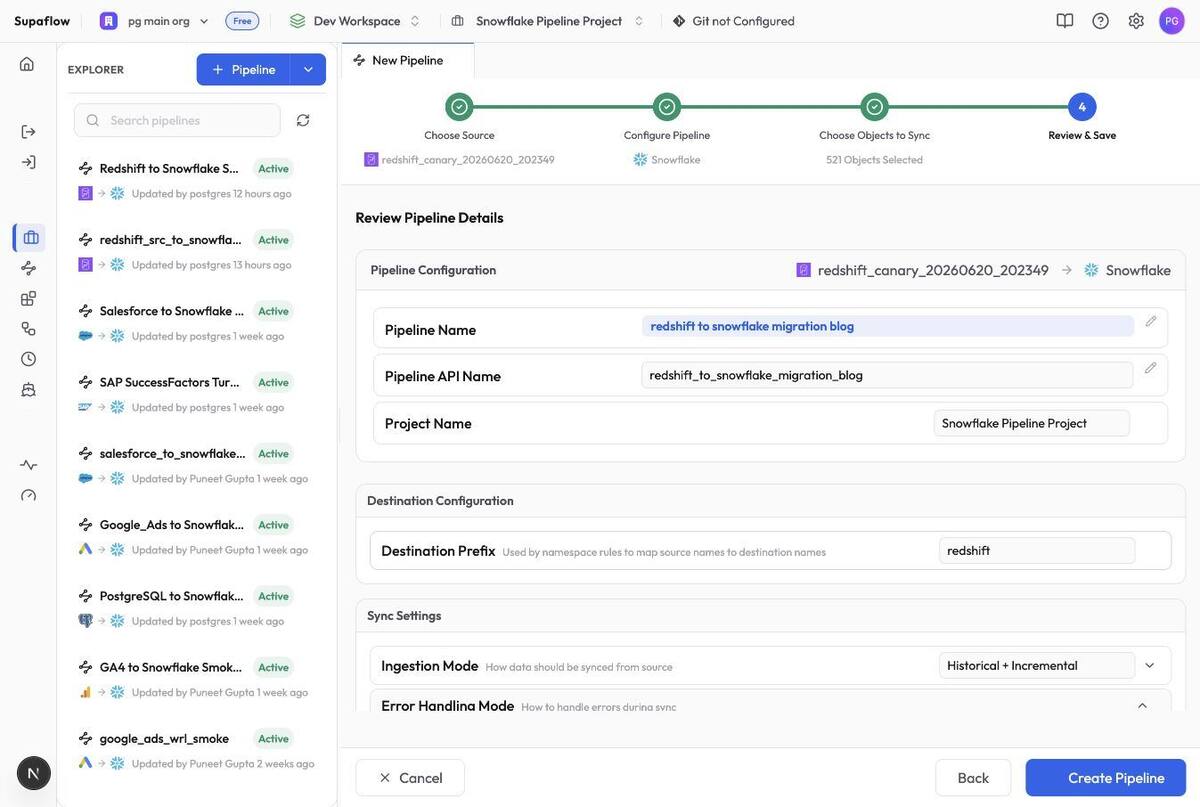Click the Review & Save step 4 circle
Screen dimensions: 1200x807
click(x=1082, y=107)
